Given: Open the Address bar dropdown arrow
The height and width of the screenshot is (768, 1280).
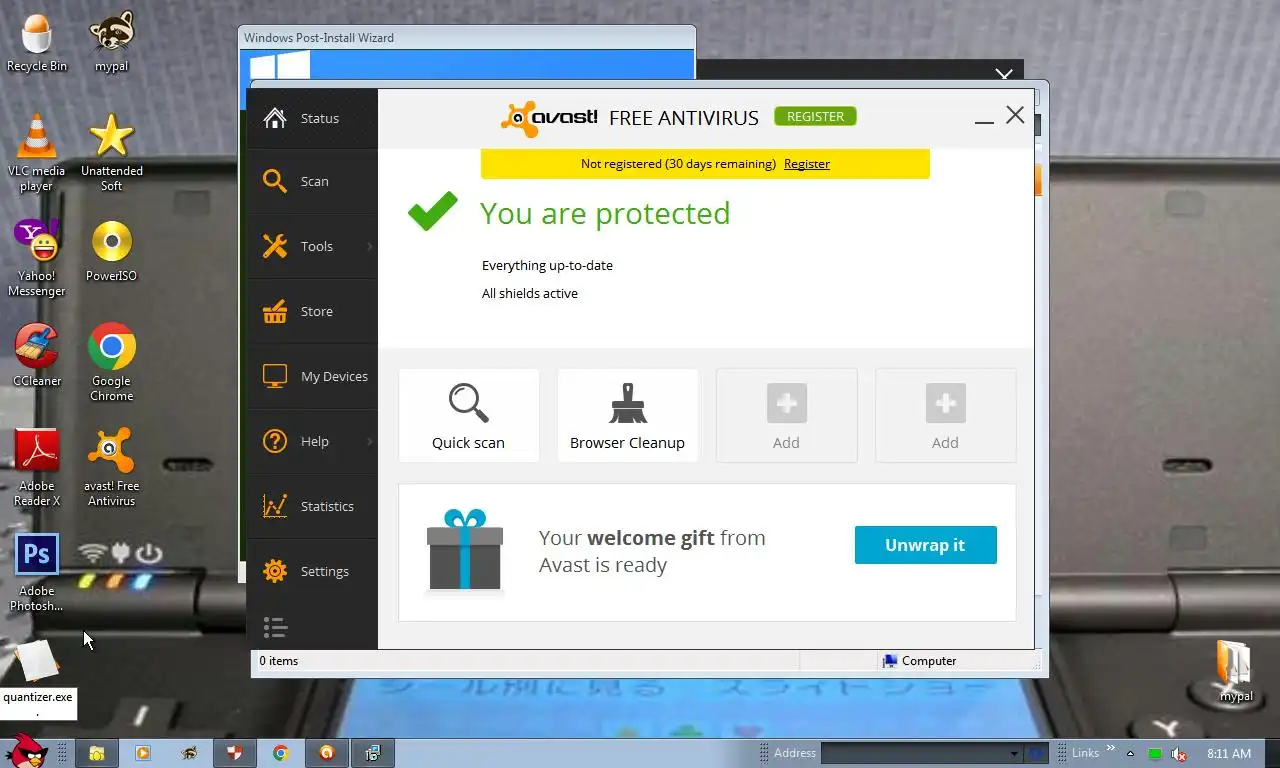Looking at the screenshot, I should pos(1015,754).
